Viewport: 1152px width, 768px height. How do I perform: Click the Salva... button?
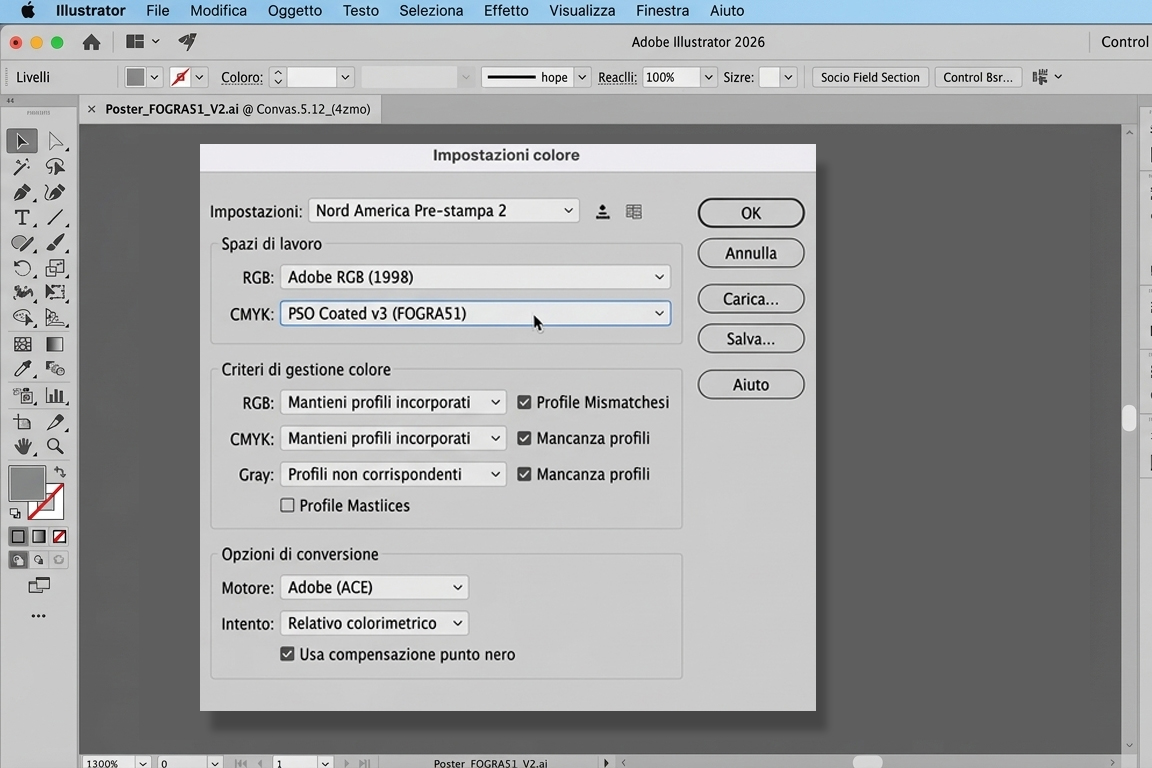point(751,339)
